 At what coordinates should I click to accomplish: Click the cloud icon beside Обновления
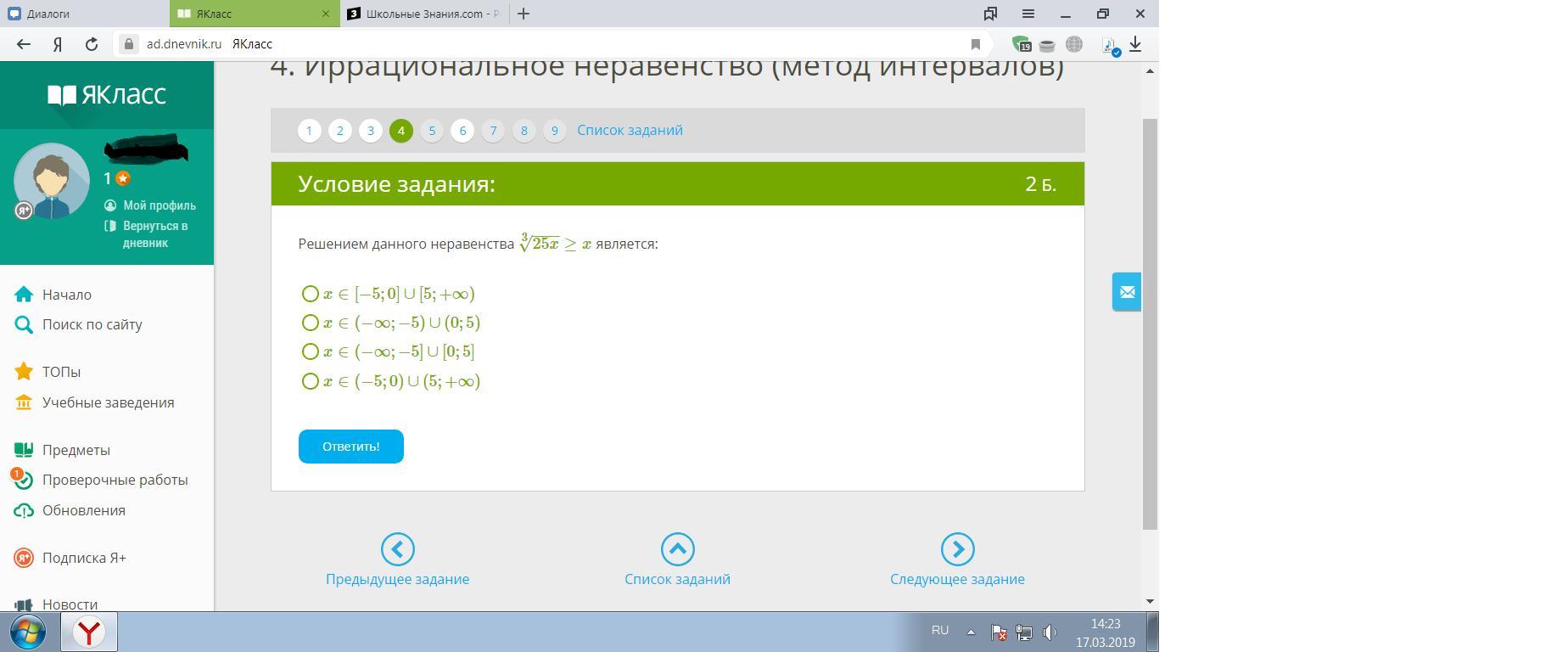24,510
